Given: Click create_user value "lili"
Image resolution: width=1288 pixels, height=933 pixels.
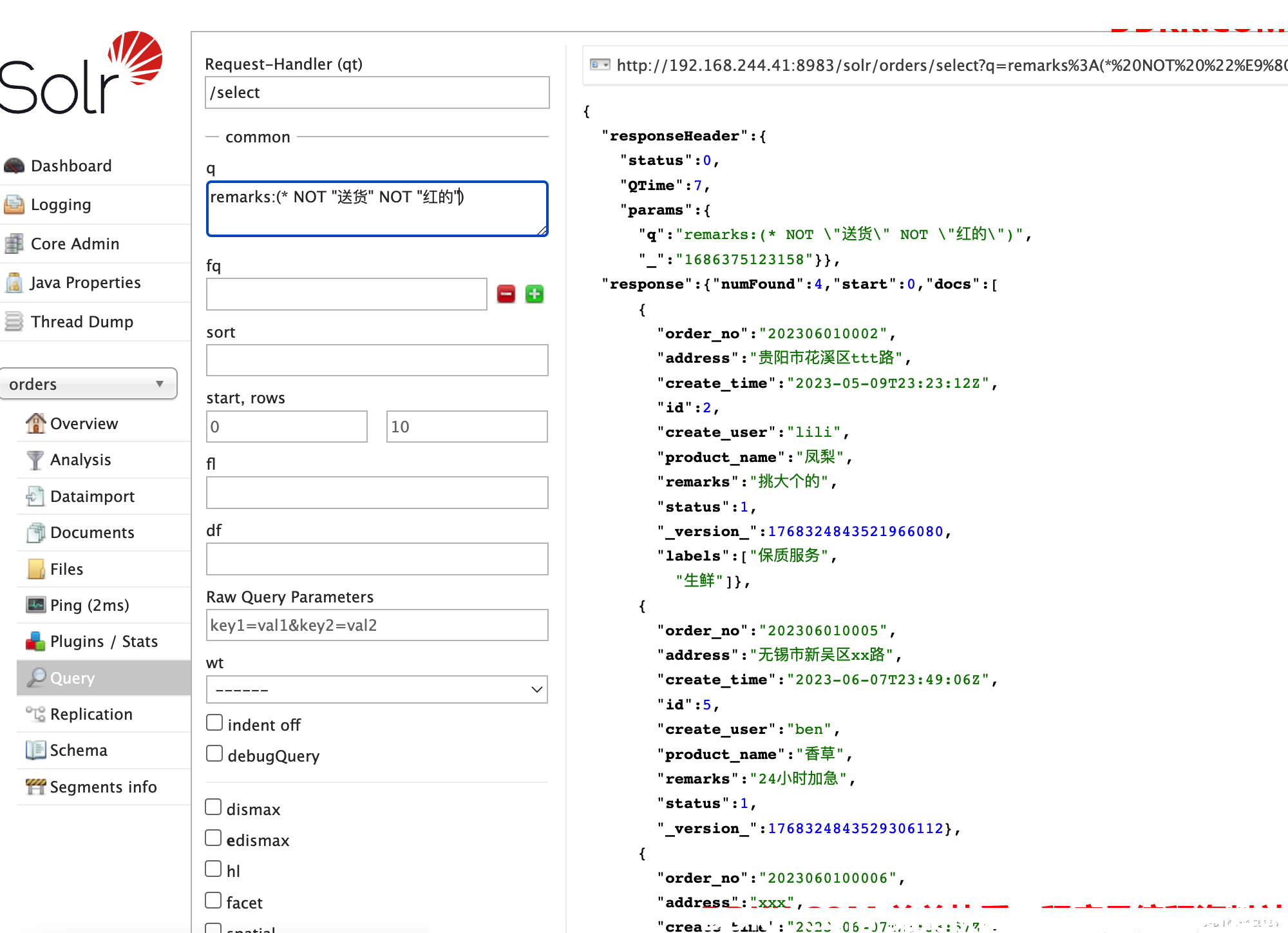Looking at the screenshot, I should 814,432.
